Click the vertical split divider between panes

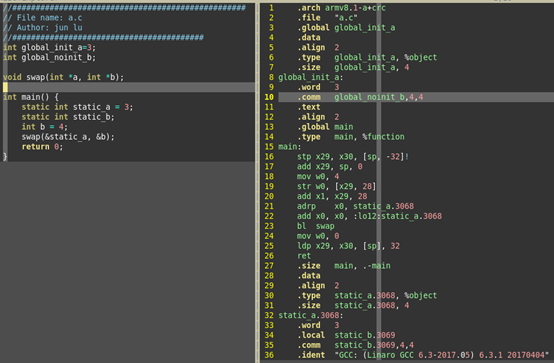(x=257, y=182)
